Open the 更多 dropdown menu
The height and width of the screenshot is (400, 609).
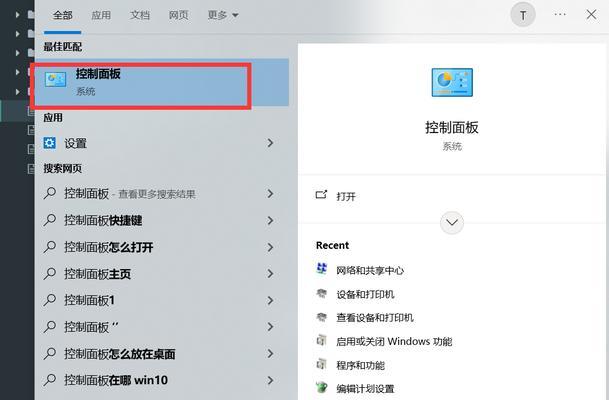pyautogui.click(x=223, y=15)
